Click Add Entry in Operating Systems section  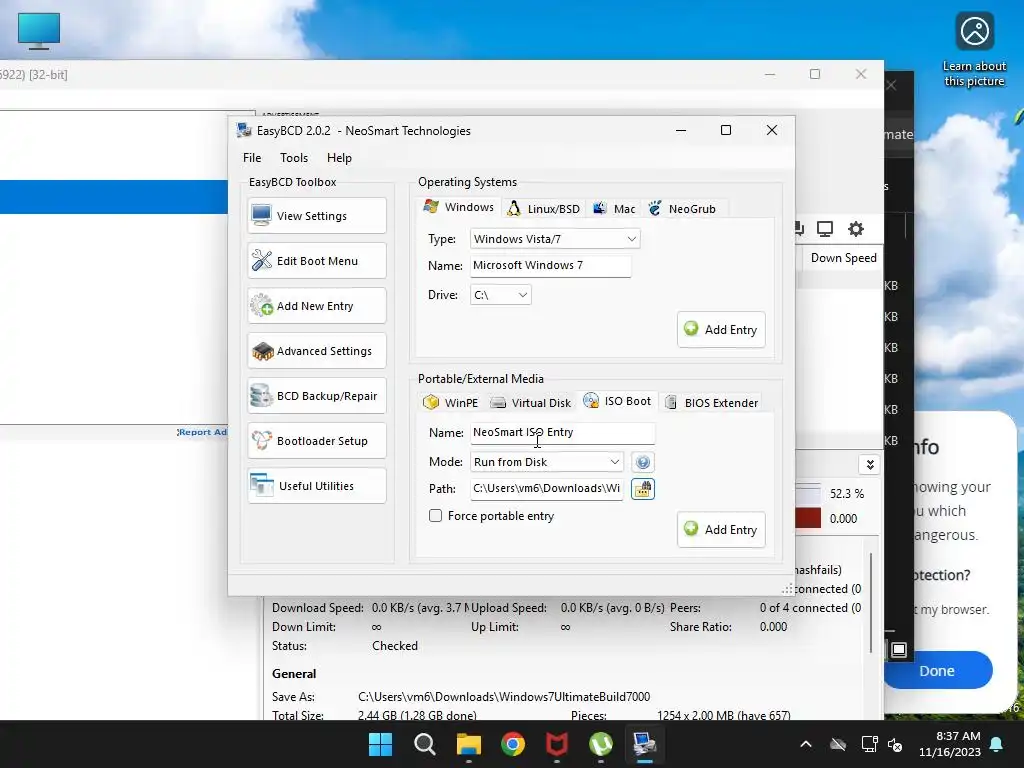click(x=721, y=330)
